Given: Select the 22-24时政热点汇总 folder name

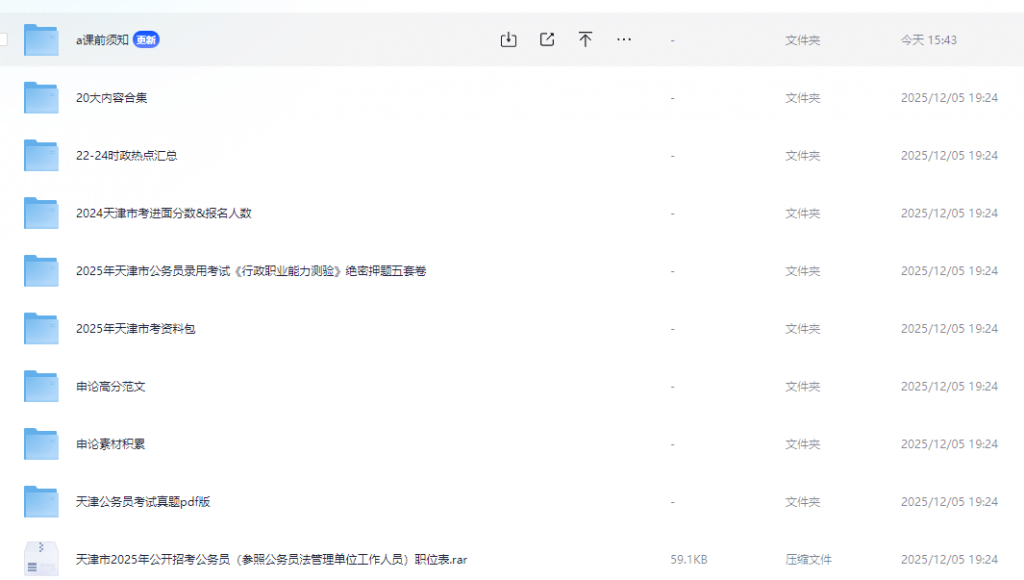Looking at the screenshot, I should click(x=126, y=156).
